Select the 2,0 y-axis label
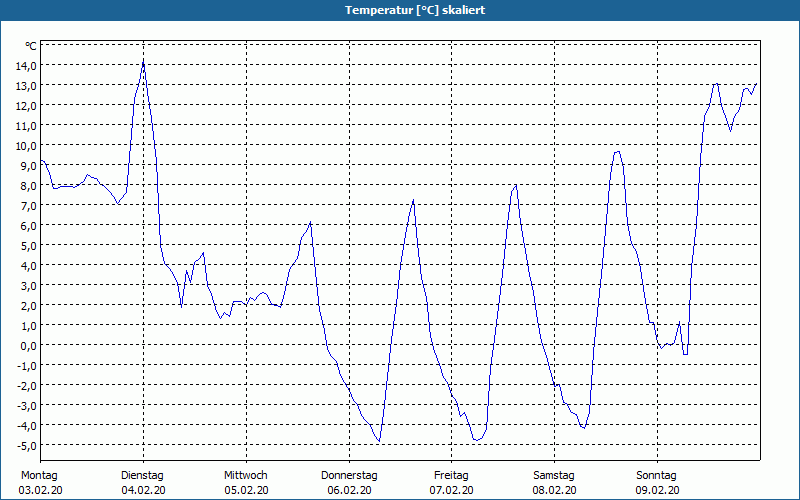This screenshot has height=500, width=800. click(29, 305)
